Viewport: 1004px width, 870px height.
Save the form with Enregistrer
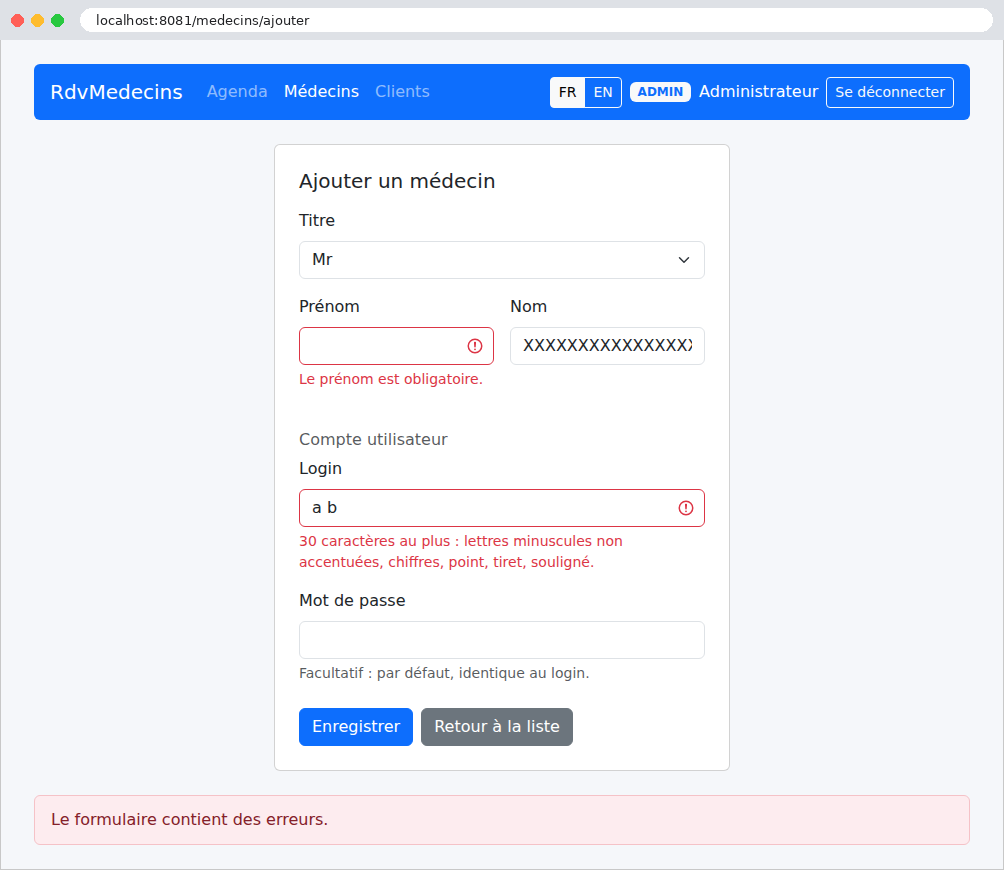pos(355,727)
